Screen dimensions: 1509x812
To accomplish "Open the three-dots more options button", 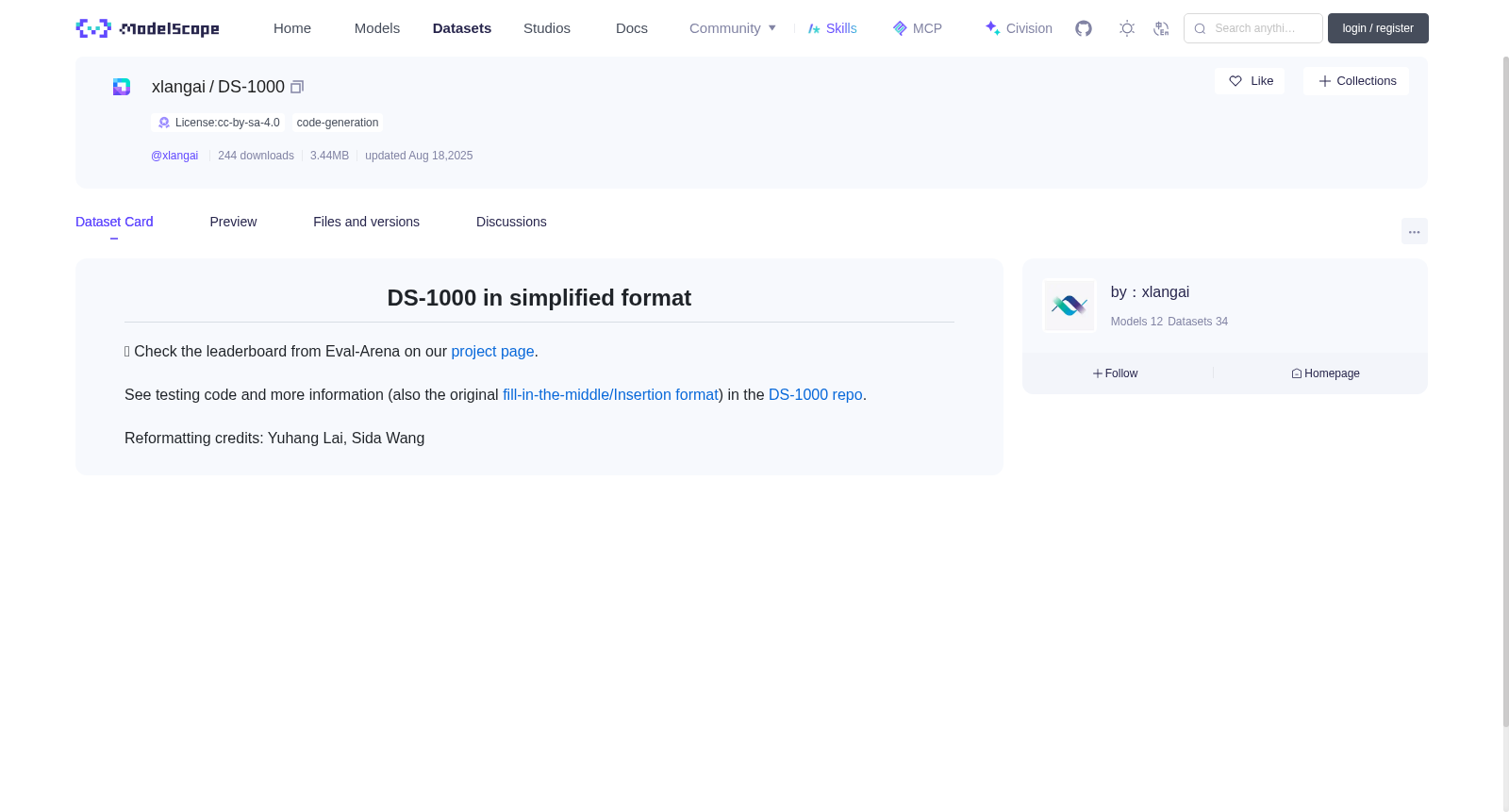I will point(1414,231).
